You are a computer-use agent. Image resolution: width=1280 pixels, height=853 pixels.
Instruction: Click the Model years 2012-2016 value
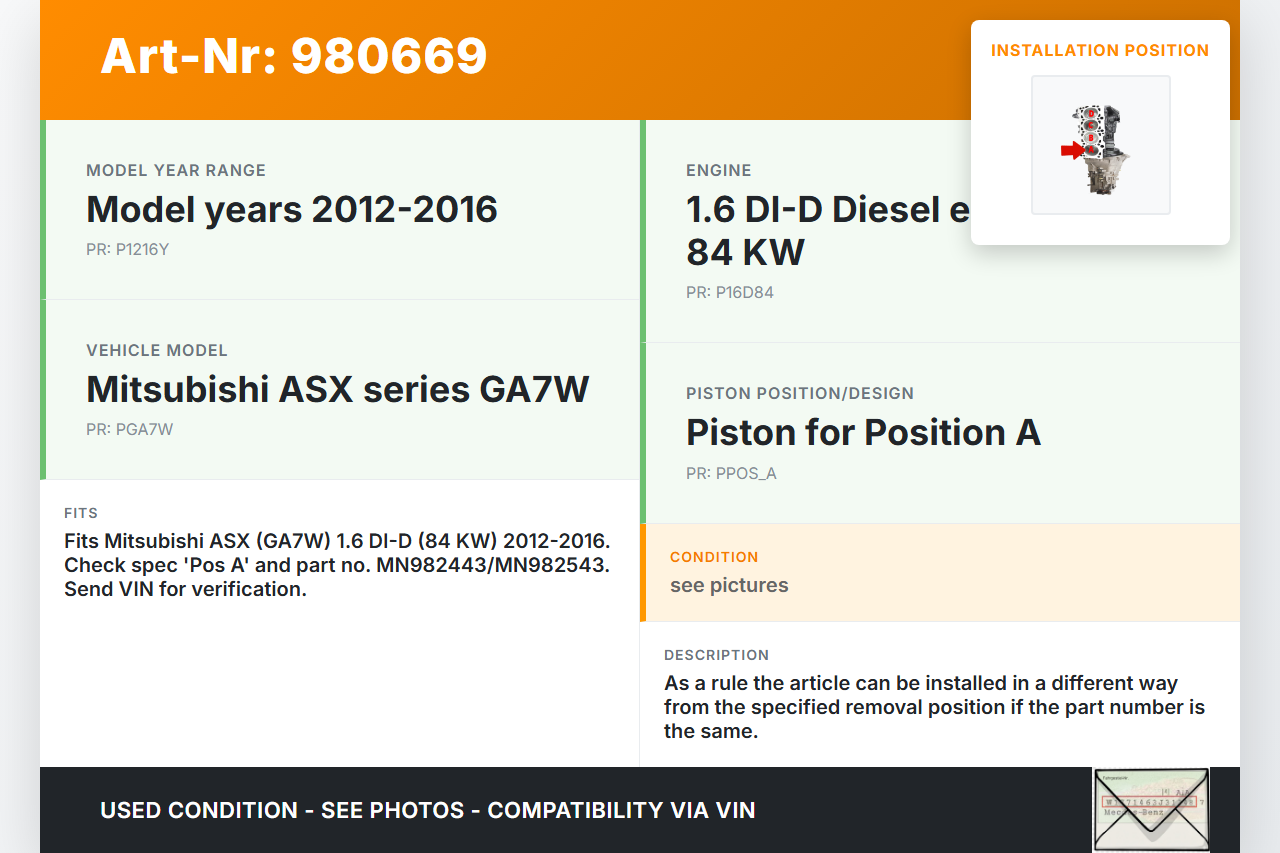pos(292,210)
